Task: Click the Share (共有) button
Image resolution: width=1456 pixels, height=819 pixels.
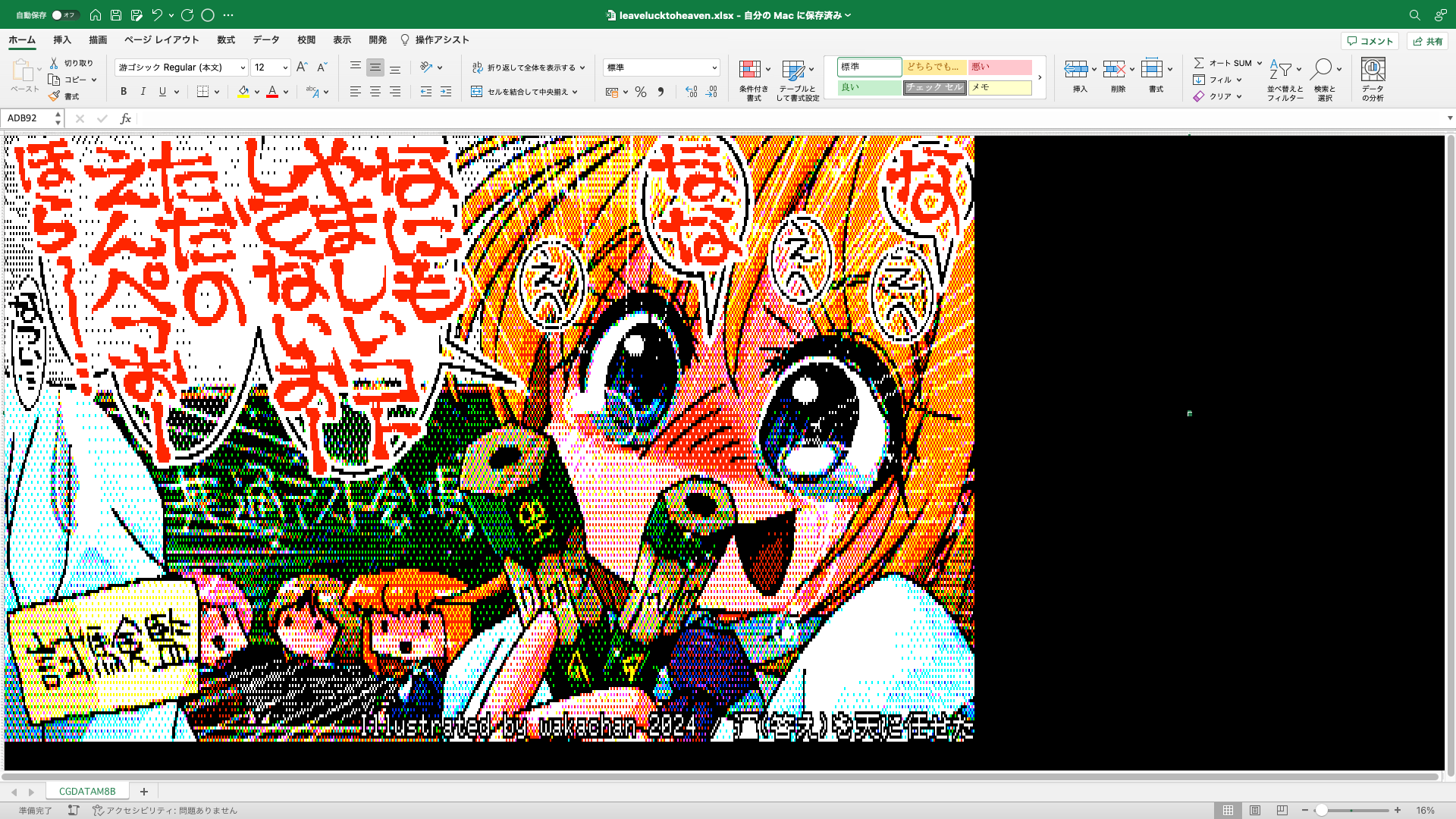Action: [1427, 41]
